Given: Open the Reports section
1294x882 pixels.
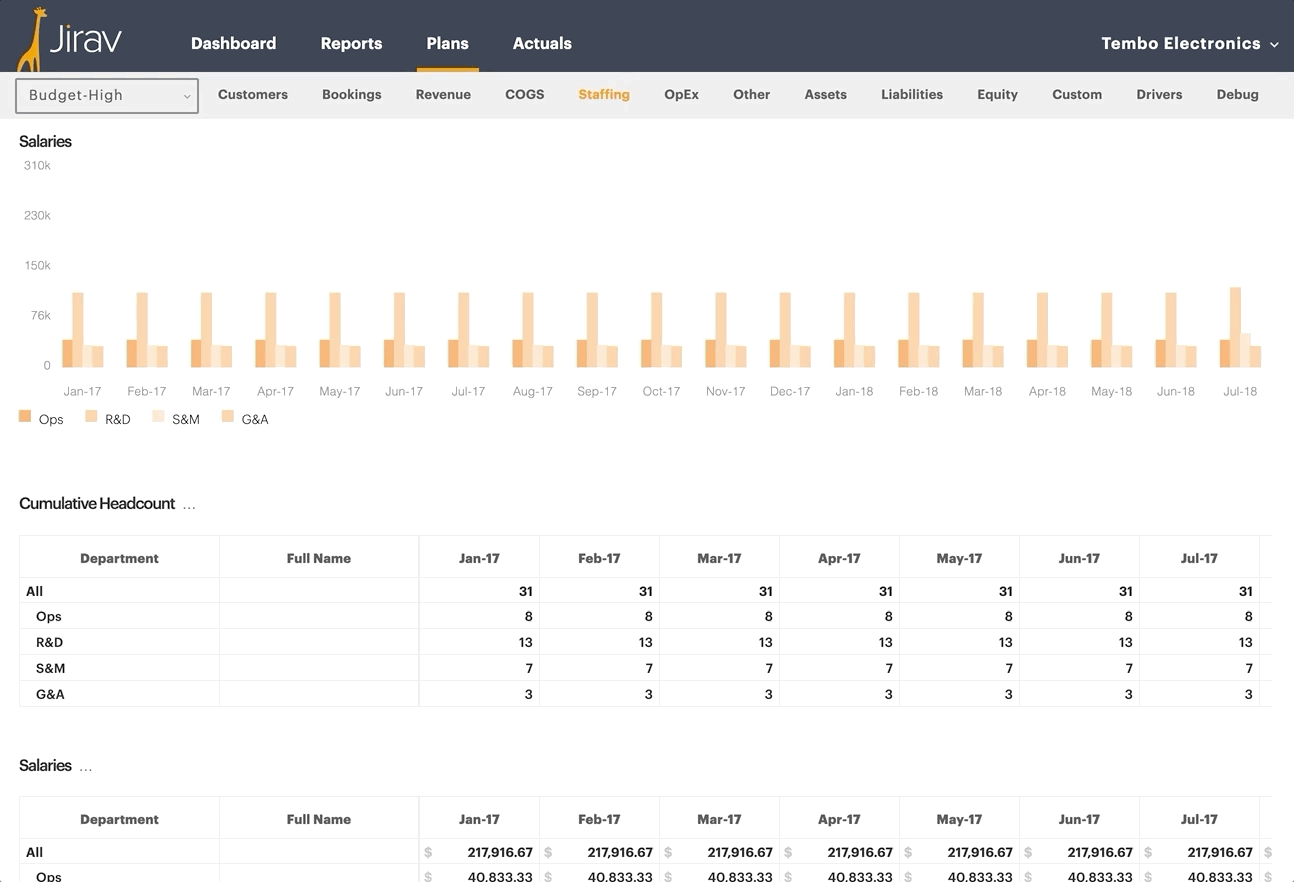Looking at the screenshot, I should 351,44.
